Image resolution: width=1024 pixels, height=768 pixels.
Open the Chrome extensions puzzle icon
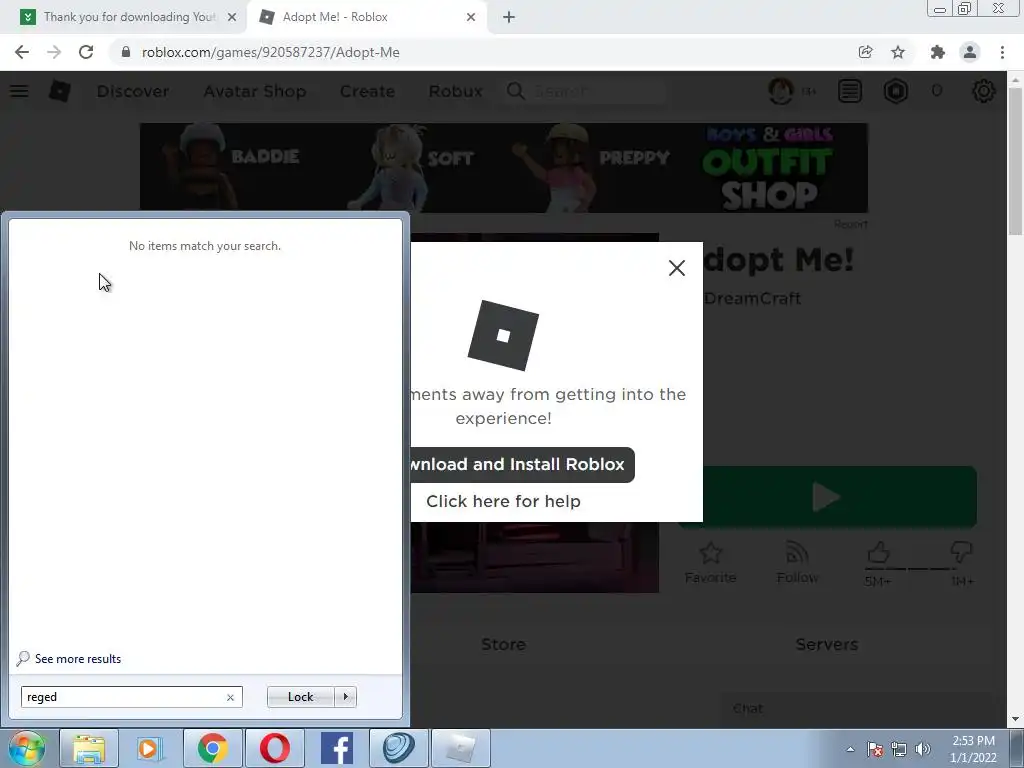point(938,52)
